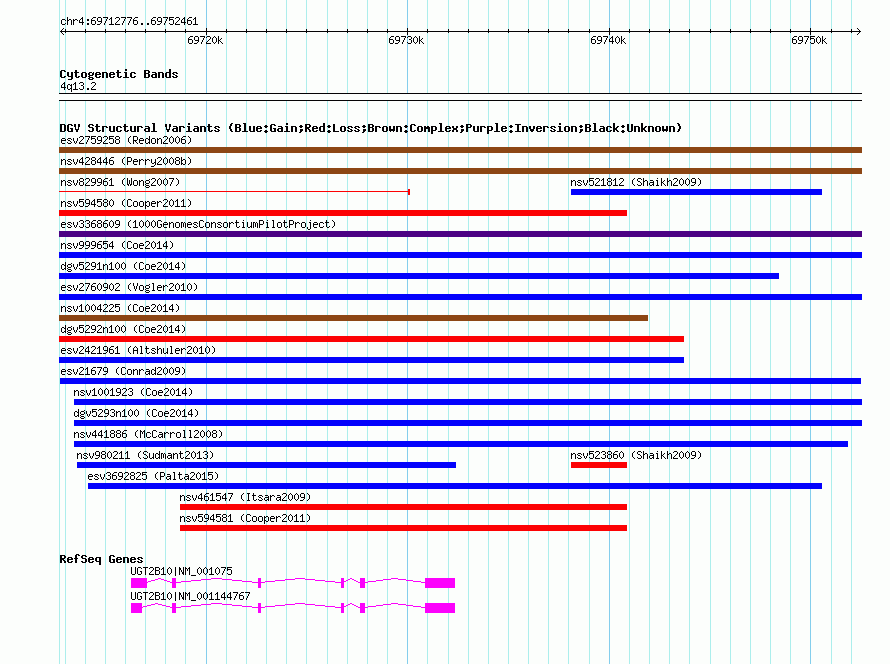This screenshot has height=664, width=890.
Task: Select the last exon block of NM_001075
Action: tap(440, 583)
